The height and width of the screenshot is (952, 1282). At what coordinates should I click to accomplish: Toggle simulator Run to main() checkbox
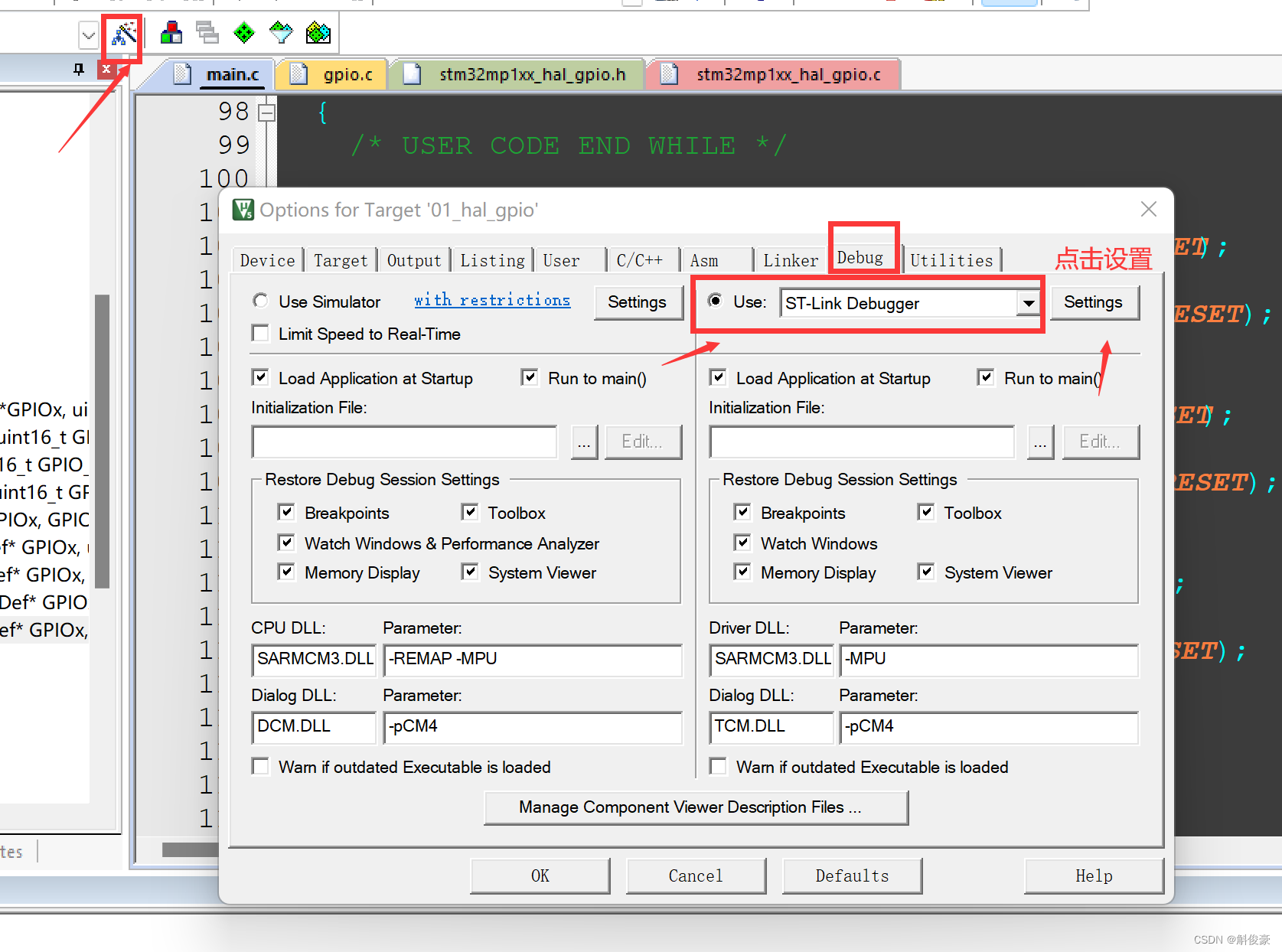[530, 377]
